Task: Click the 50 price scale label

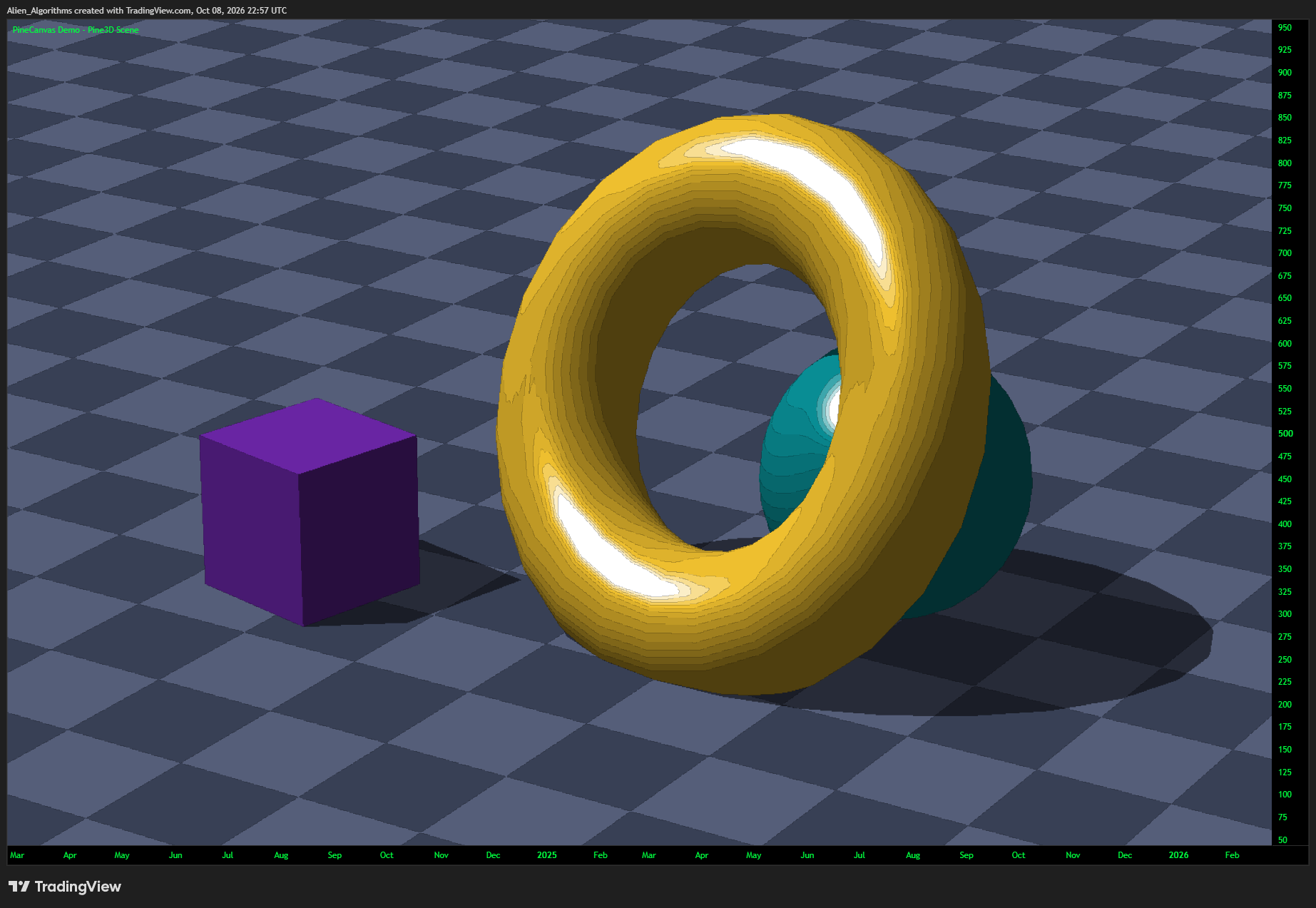Action: [1282, 840]
